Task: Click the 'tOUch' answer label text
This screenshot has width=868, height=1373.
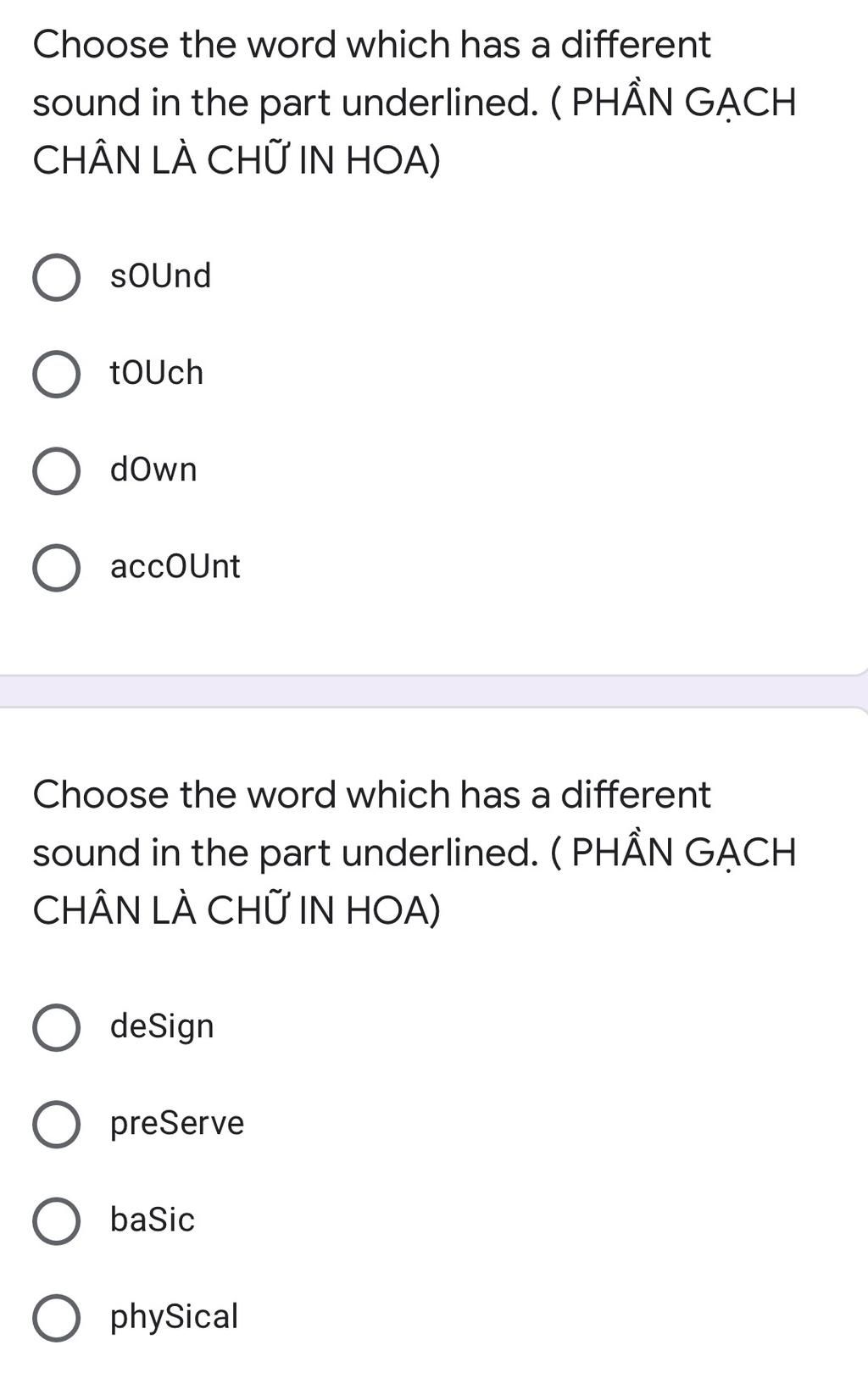Action: click(x=157, y=373)
